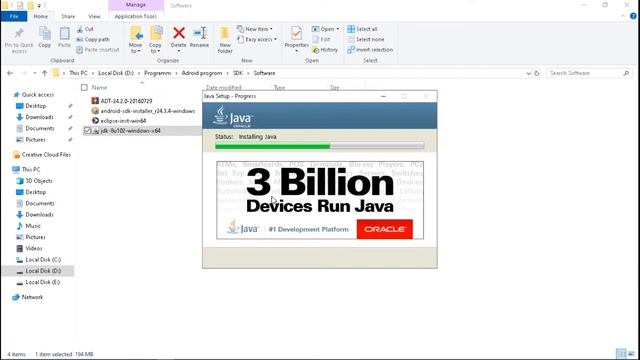Click Programm in address bar
The width and height of the screenshot is (640, 360).
pyautogui.click(x=158, y=73)
